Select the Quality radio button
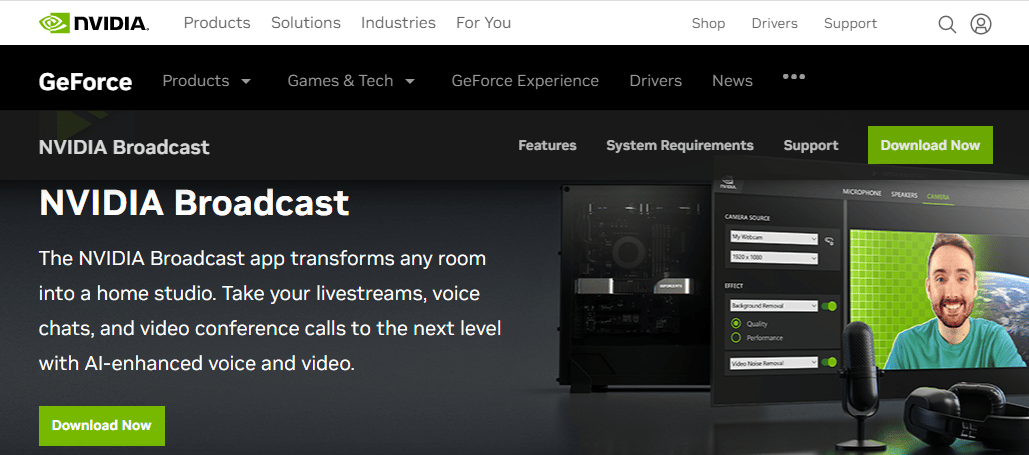Screen dimensions: 1029x455 tap(736, 323)
